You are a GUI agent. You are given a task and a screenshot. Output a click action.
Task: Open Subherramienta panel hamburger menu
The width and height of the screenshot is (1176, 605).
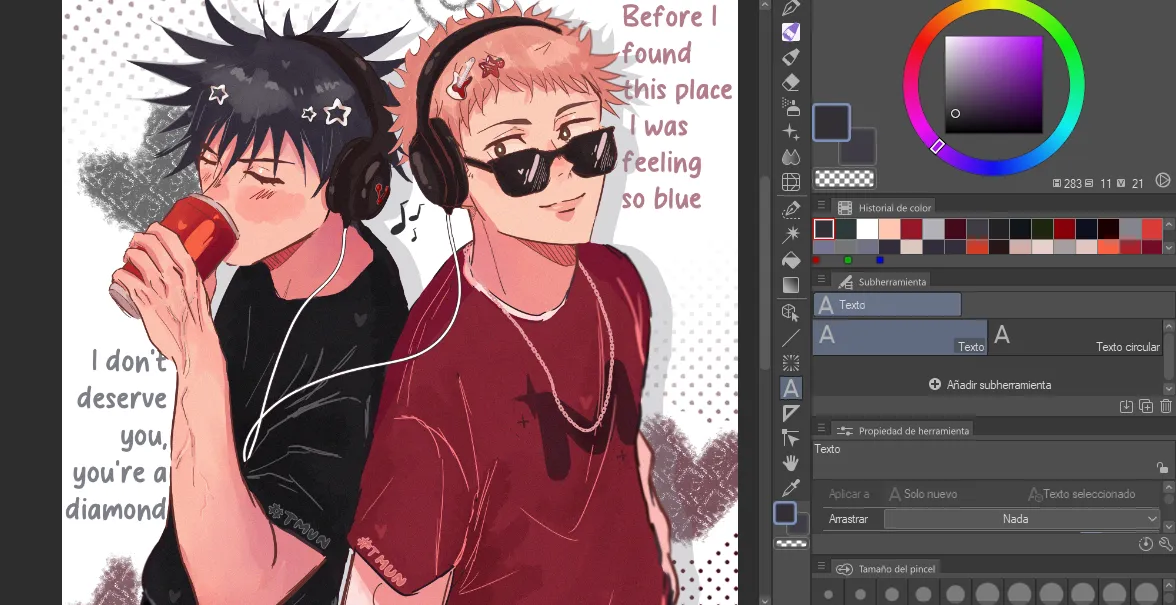tap(821, 280)
